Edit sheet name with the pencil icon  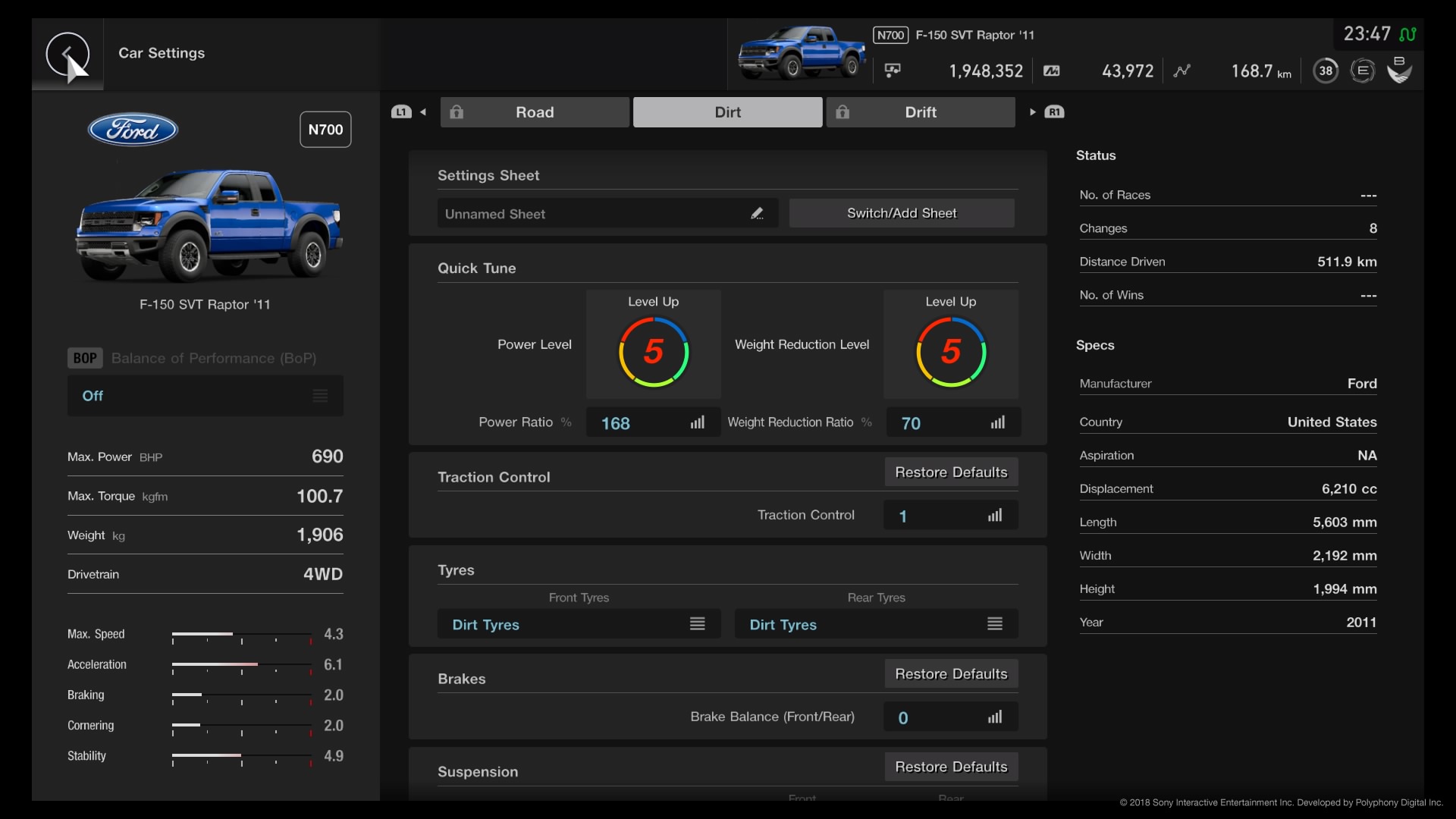pyautogui.click(x=757, y=214)
